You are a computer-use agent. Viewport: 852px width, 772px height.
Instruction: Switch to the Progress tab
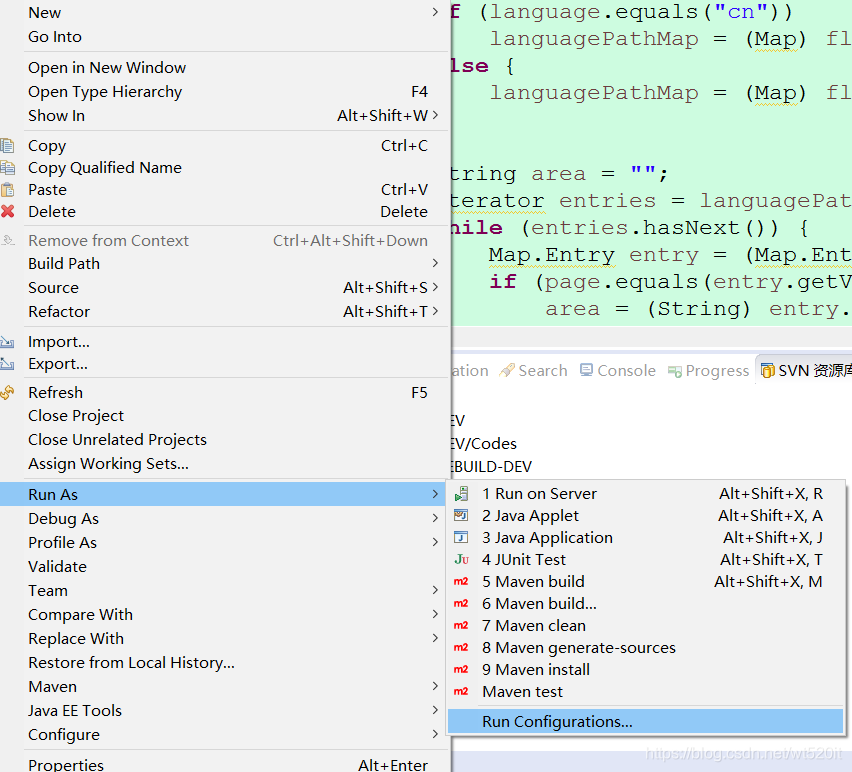coord(709,371)
